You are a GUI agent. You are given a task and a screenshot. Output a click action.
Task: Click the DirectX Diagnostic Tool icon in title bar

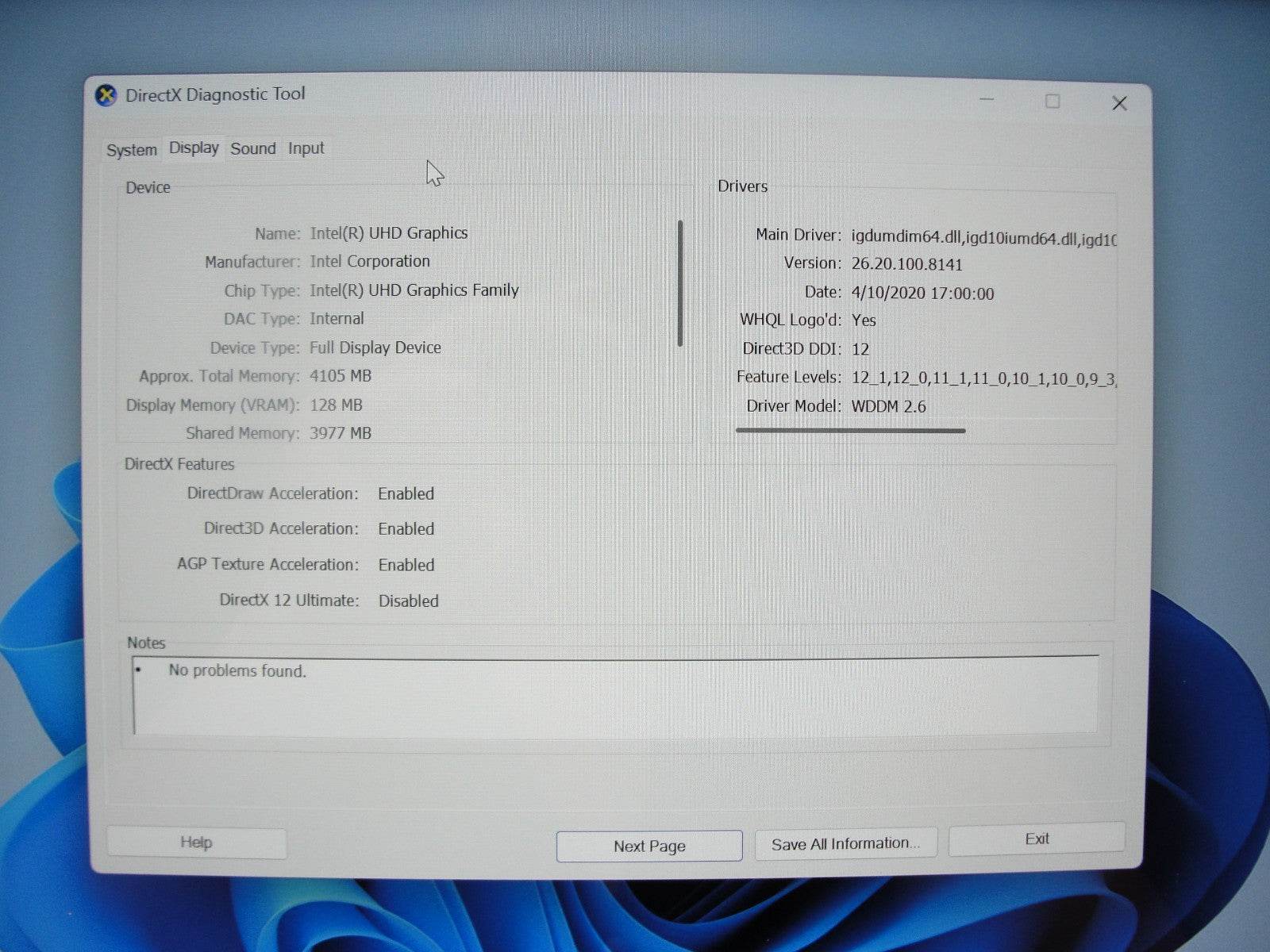[105, 94]
